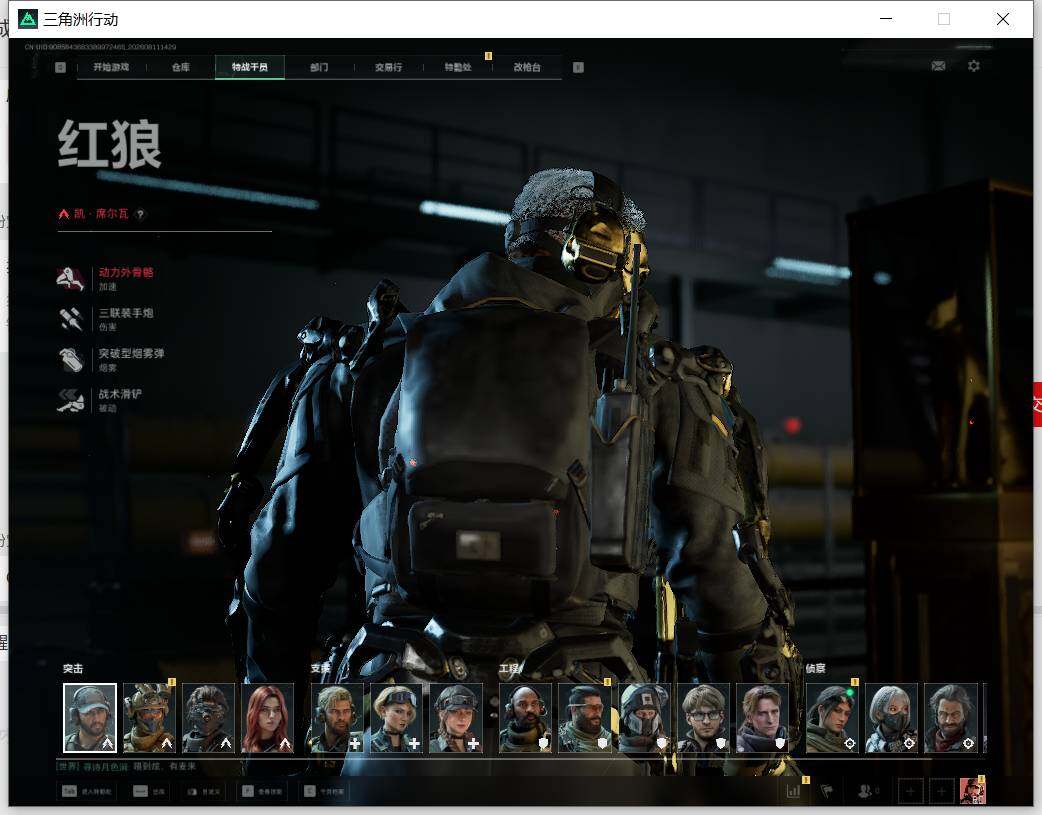The width and height of the screenshot is (1042, 815).
Task: Select the bearded recon operator with red scarf
Action: click(951, 718)
